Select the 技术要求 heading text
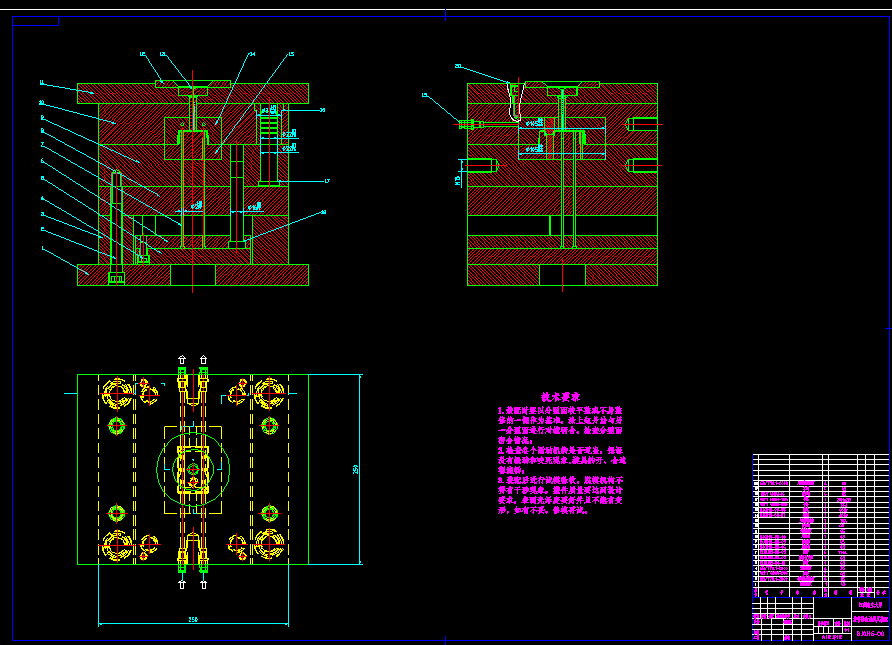Image resolution: width=892 pixels, height=645 pixels. [x=560, y=397]
